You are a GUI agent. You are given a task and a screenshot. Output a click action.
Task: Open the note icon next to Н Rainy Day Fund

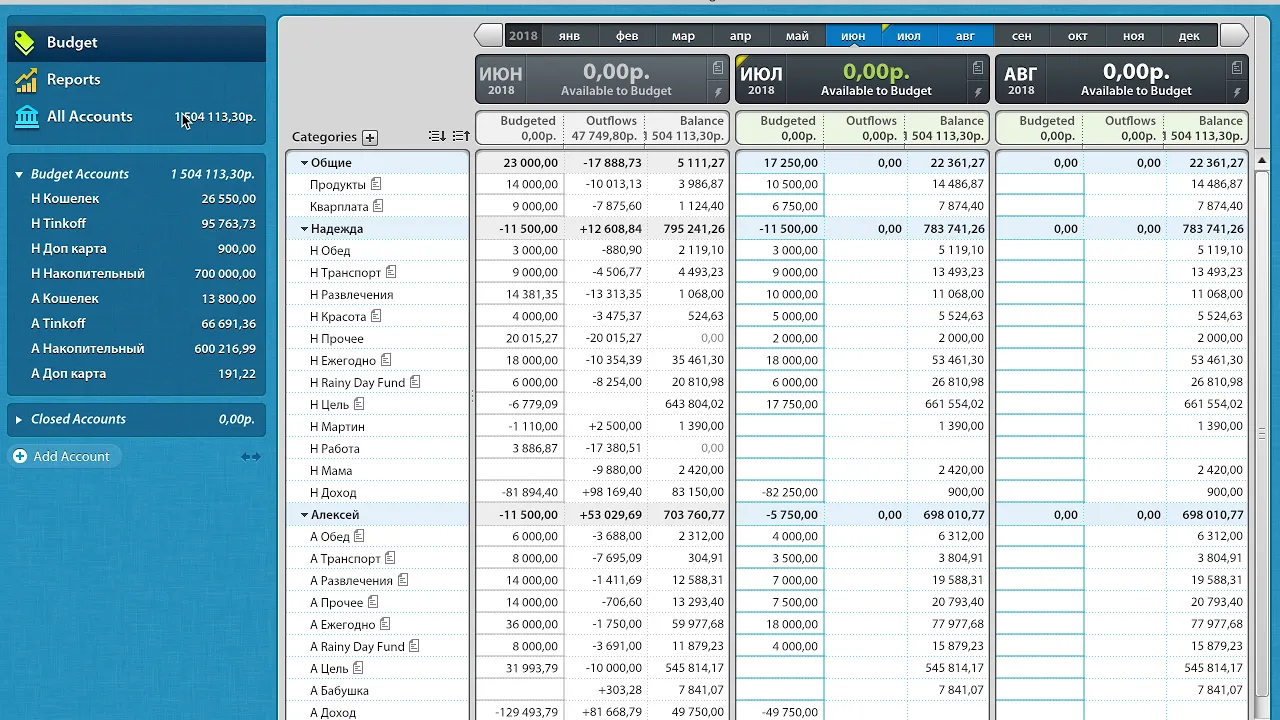click(415, 382)
